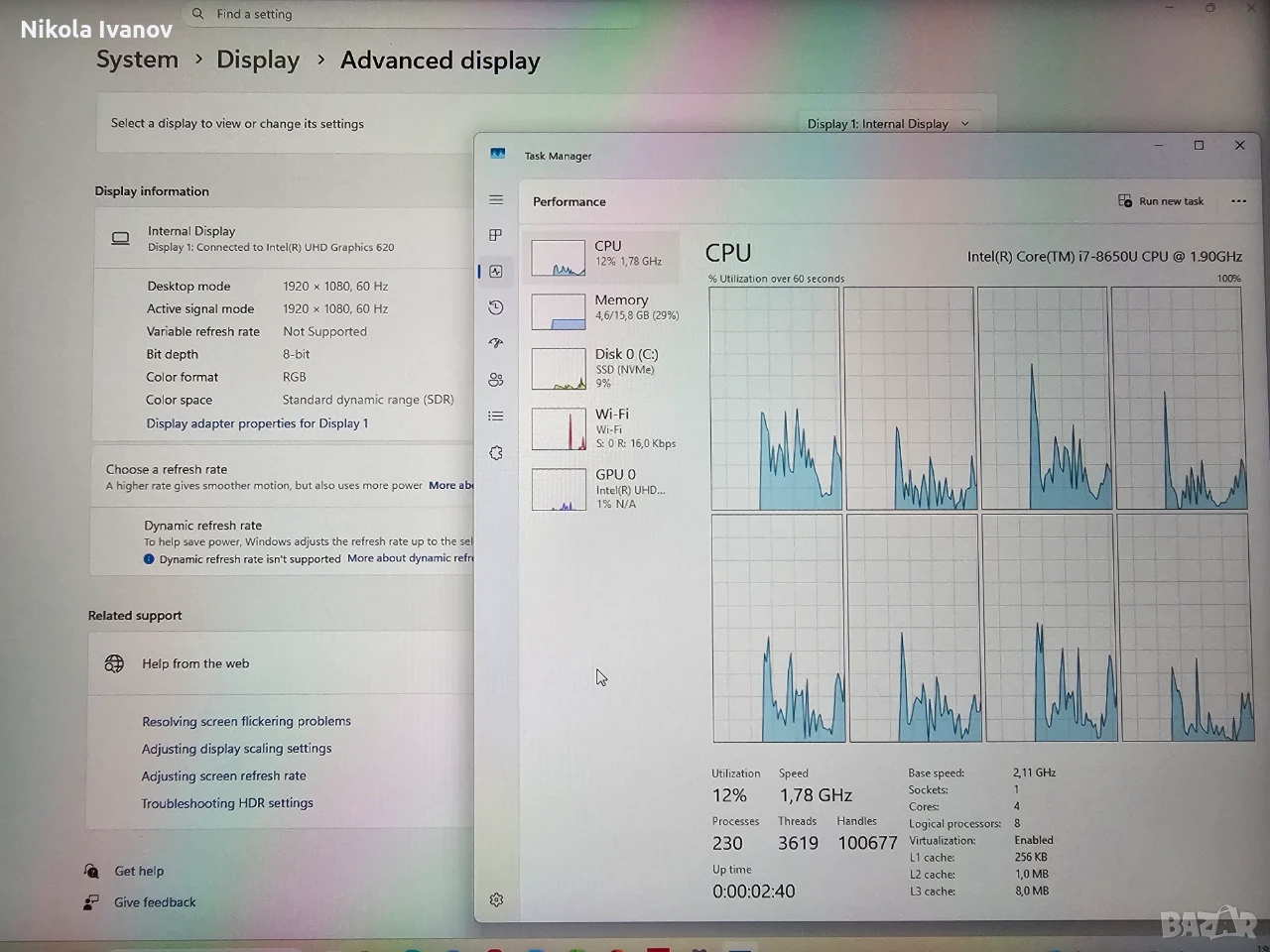Click the L3 cache 8,0 MB value
The height and width of the screenshot is (952, 1270).
pos(1032,891)
